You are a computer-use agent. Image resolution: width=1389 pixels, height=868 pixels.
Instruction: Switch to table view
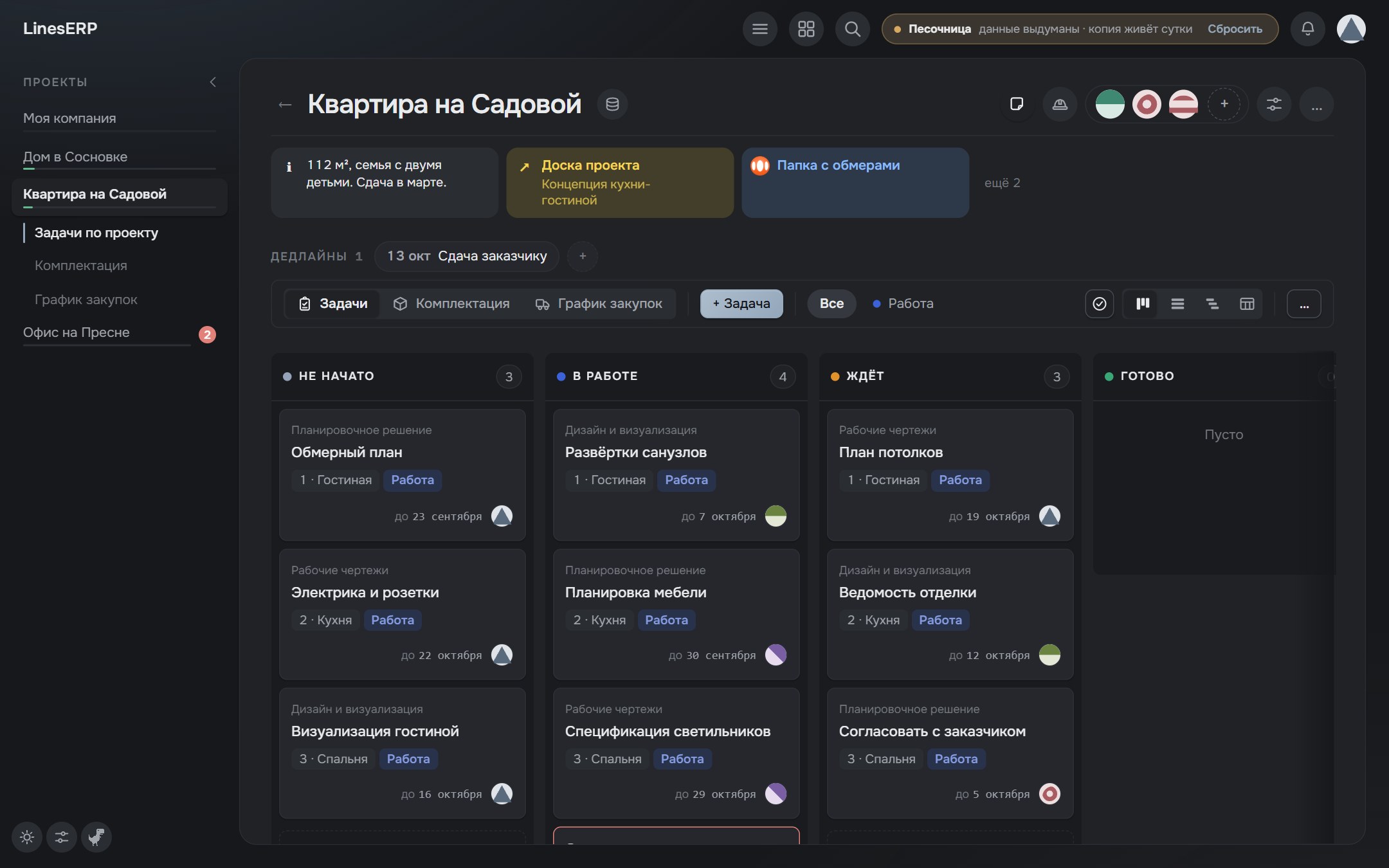click(x=1247, y=303)
